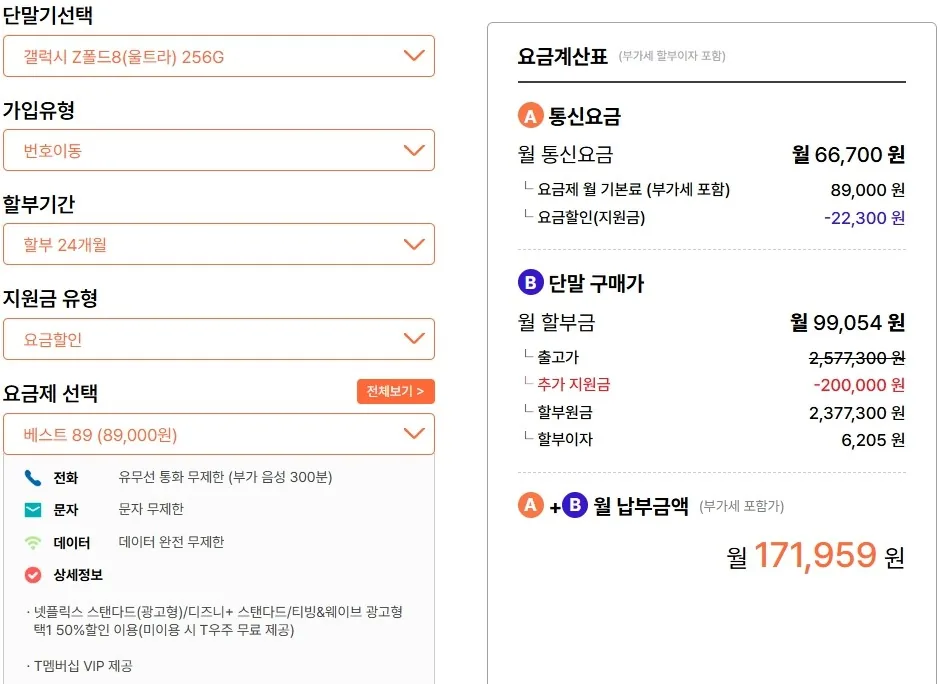Viewport: 940px width, 684px height.
Task: Click the orange A badge next to 통신요금
Action: pos(531,115)
